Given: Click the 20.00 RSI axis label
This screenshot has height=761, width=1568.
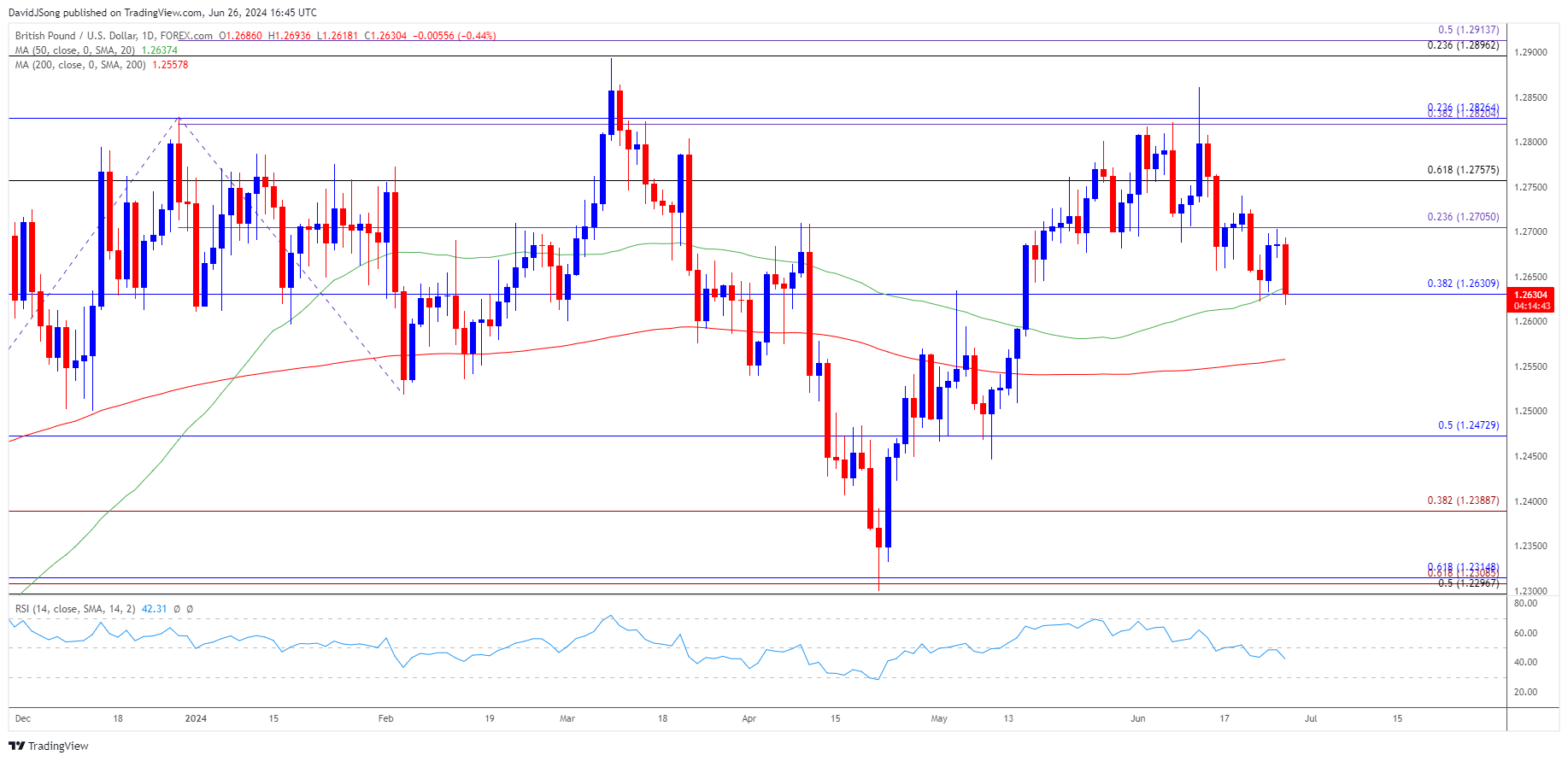Looking at the screenshot, I should (x=1525, y=693).
